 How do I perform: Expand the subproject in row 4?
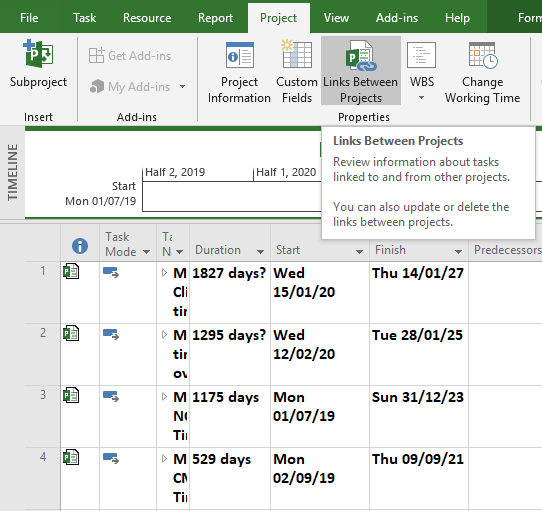pyautogui.click(x=165, y=459)
